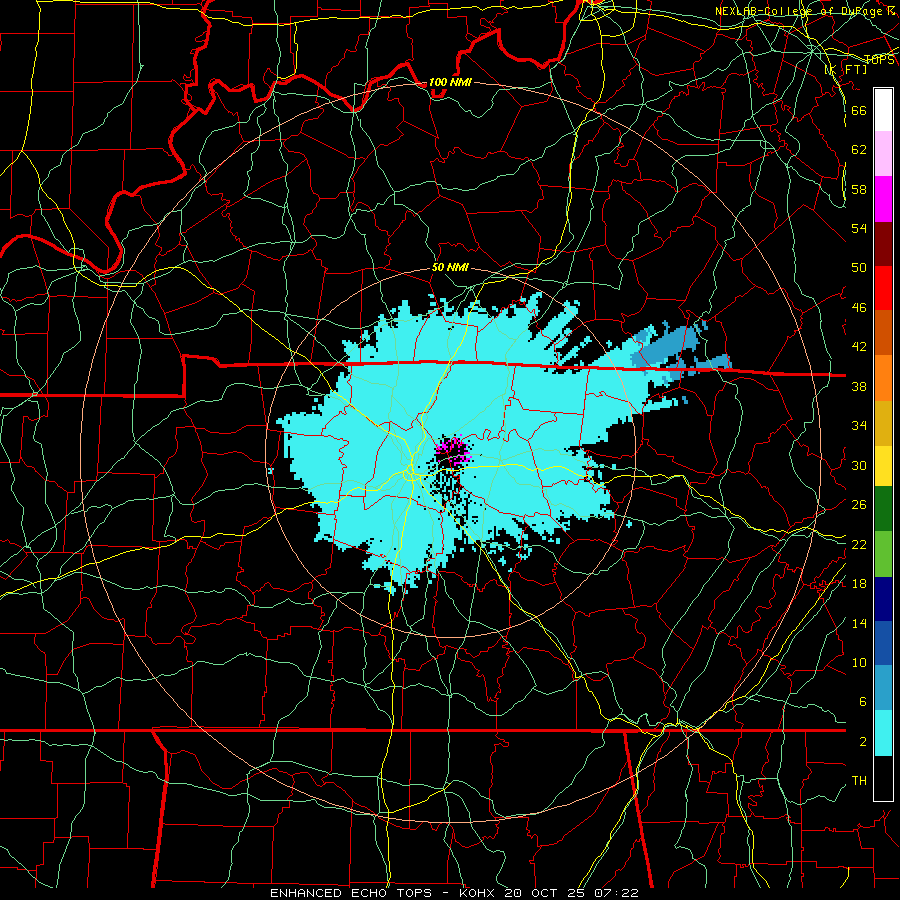Click the white swatch in the tops color scale
This screenshot has width=900, height=900.
pyautogui.click(x=883, y=110)
